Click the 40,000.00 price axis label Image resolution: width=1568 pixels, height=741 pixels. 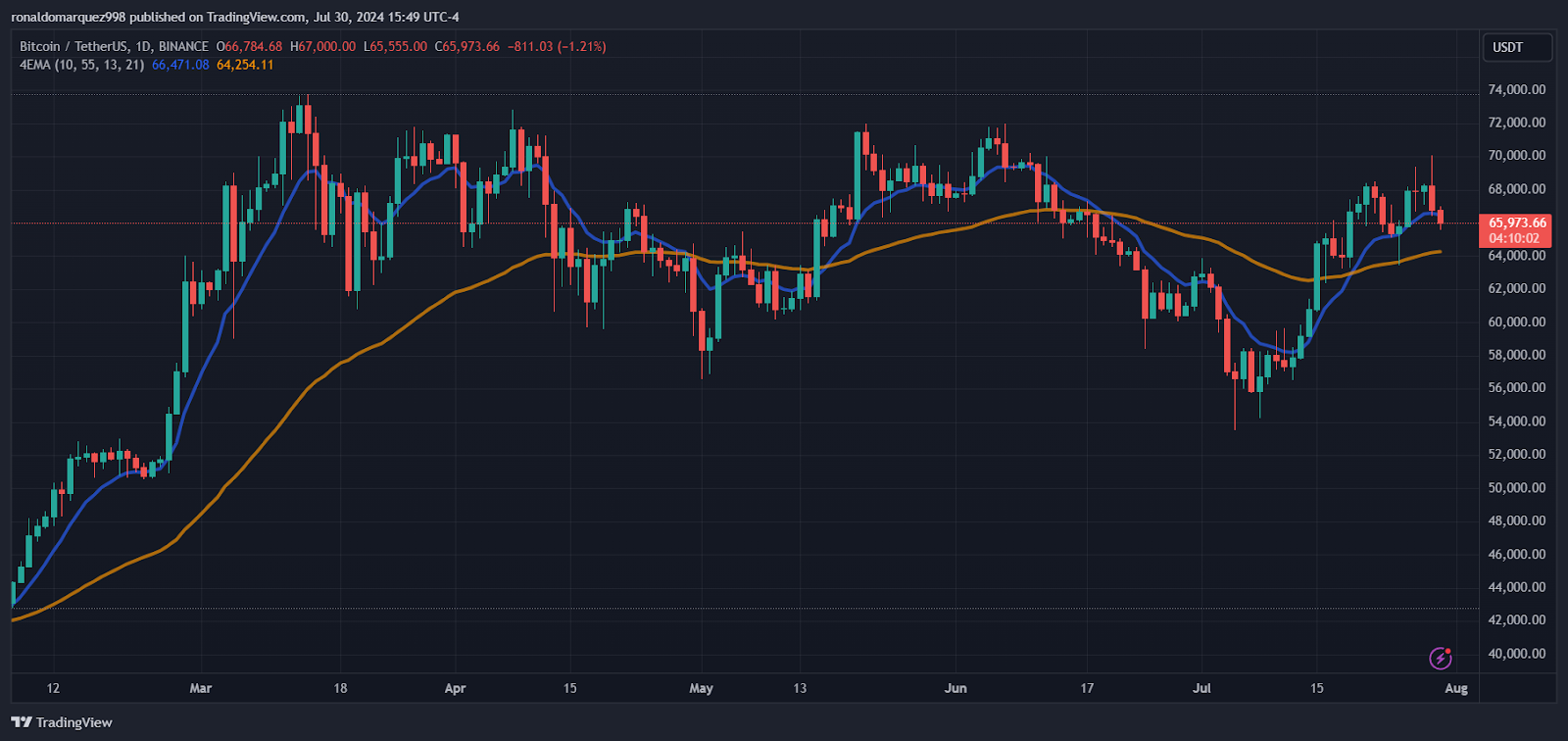[1516, 654]
